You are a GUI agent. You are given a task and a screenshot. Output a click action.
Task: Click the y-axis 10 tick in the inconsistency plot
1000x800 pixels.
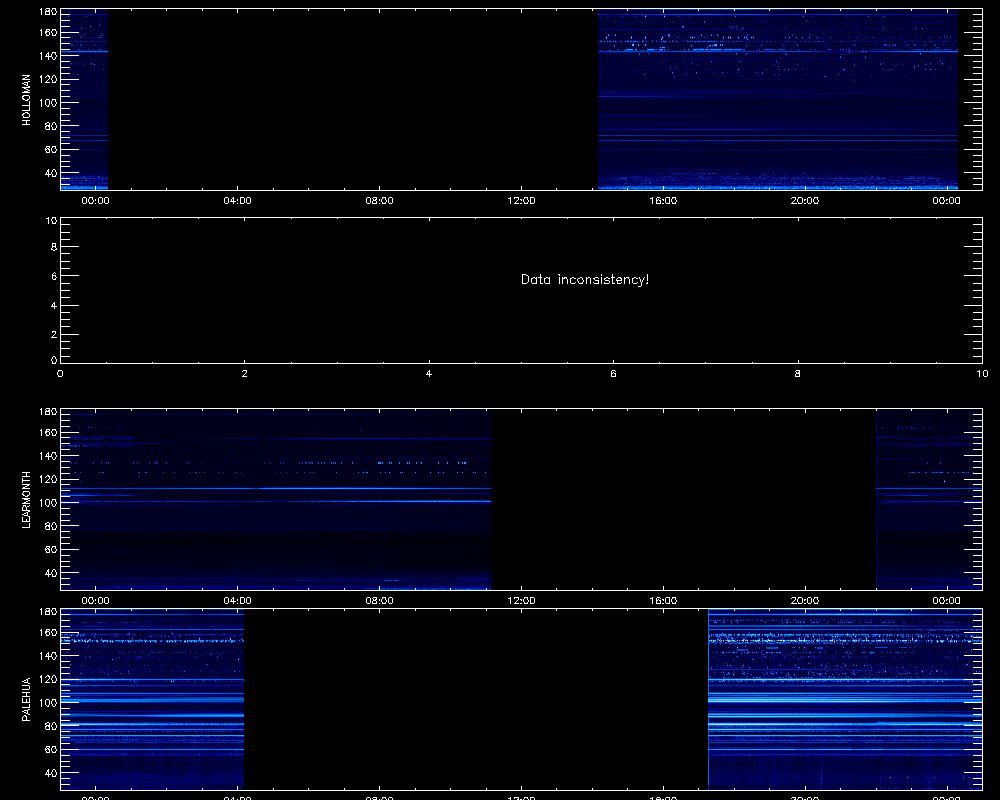coord(52,221)
